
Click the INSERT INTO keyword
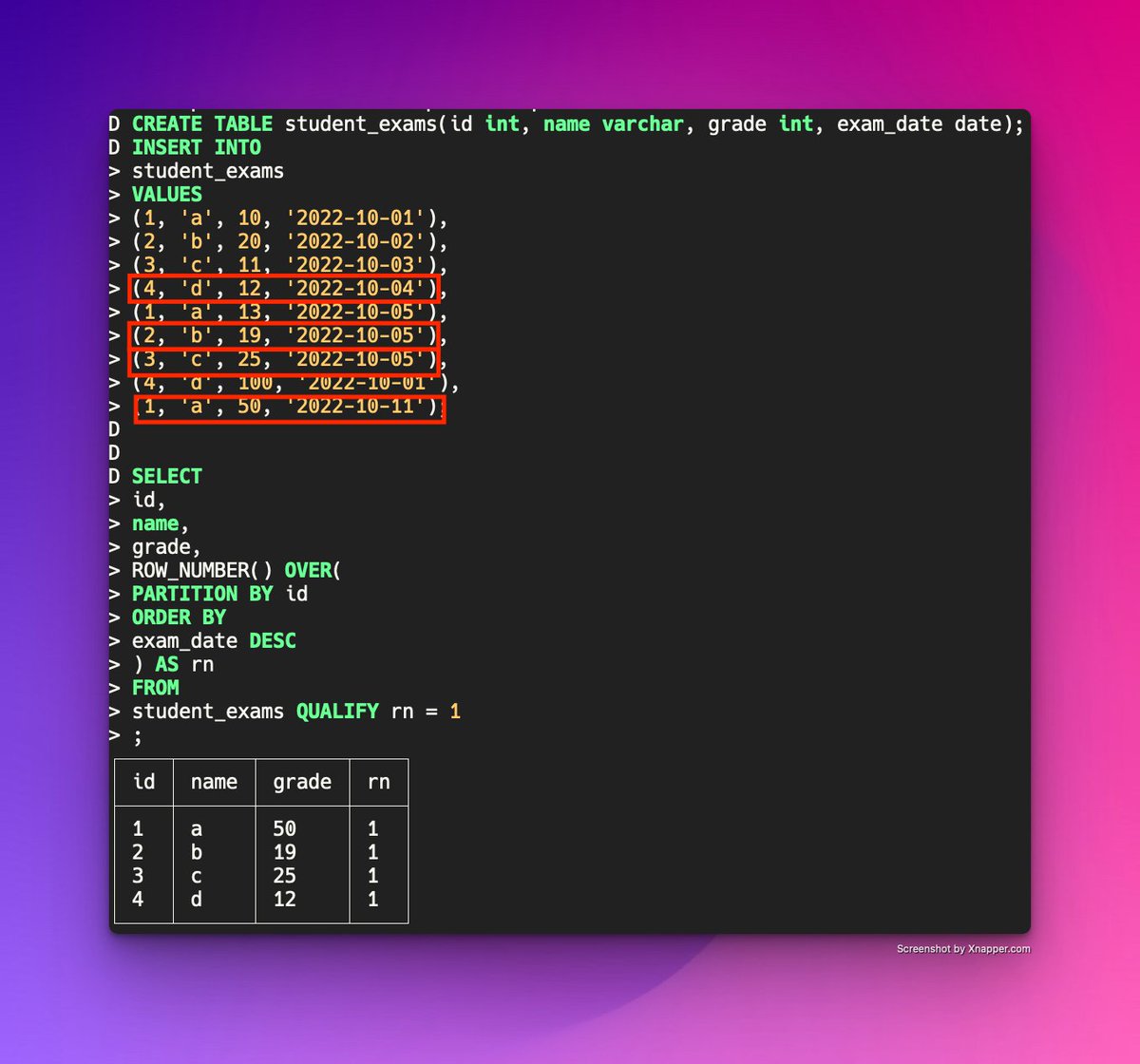tap(197, 148)
